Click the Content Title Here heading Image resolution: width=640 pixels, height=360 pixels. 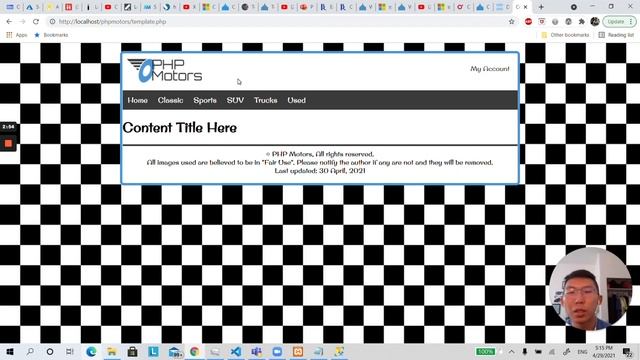pos(180,128)
